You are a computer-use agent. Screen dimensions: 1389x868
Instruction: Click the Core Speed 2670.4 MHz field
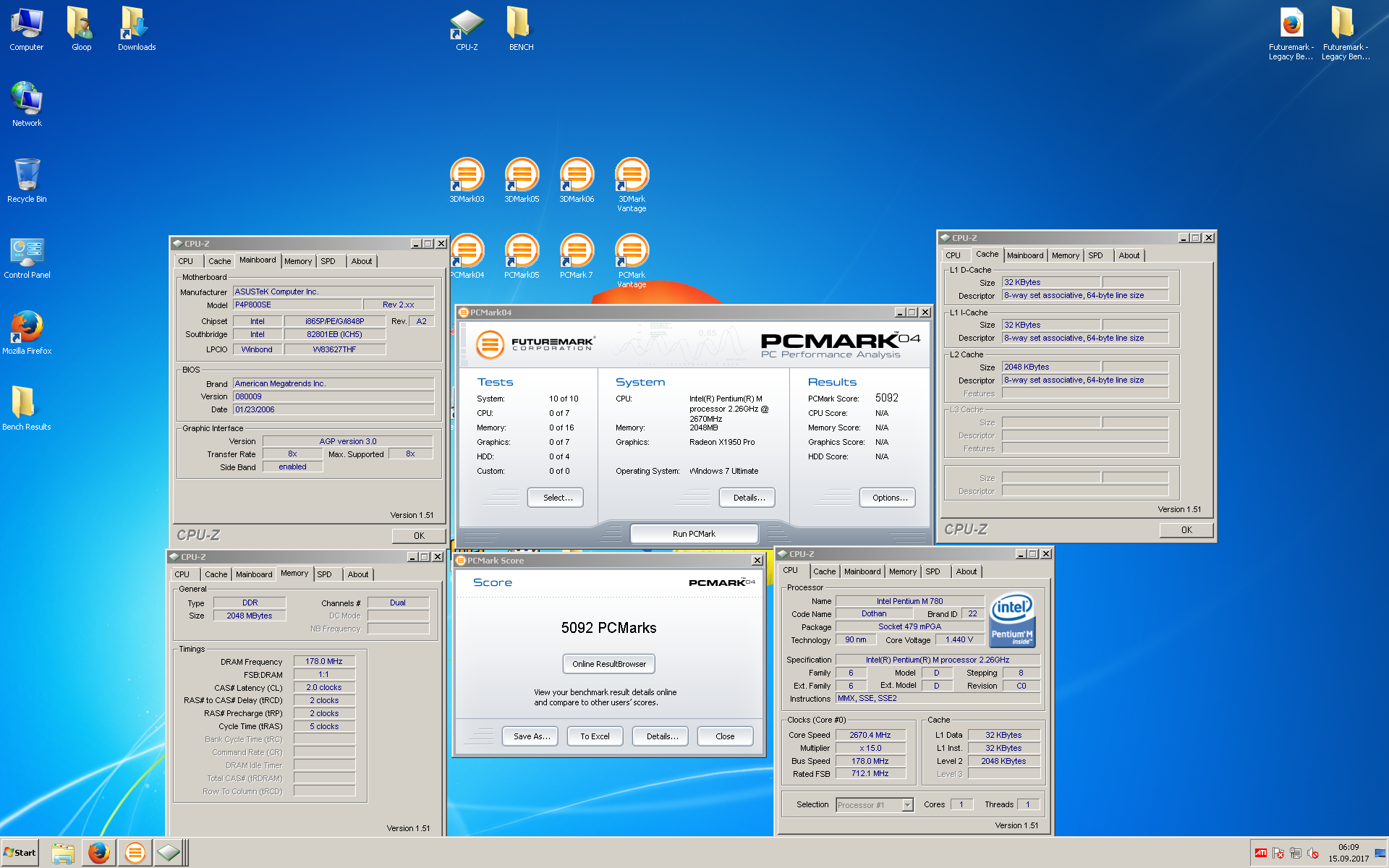870,735
